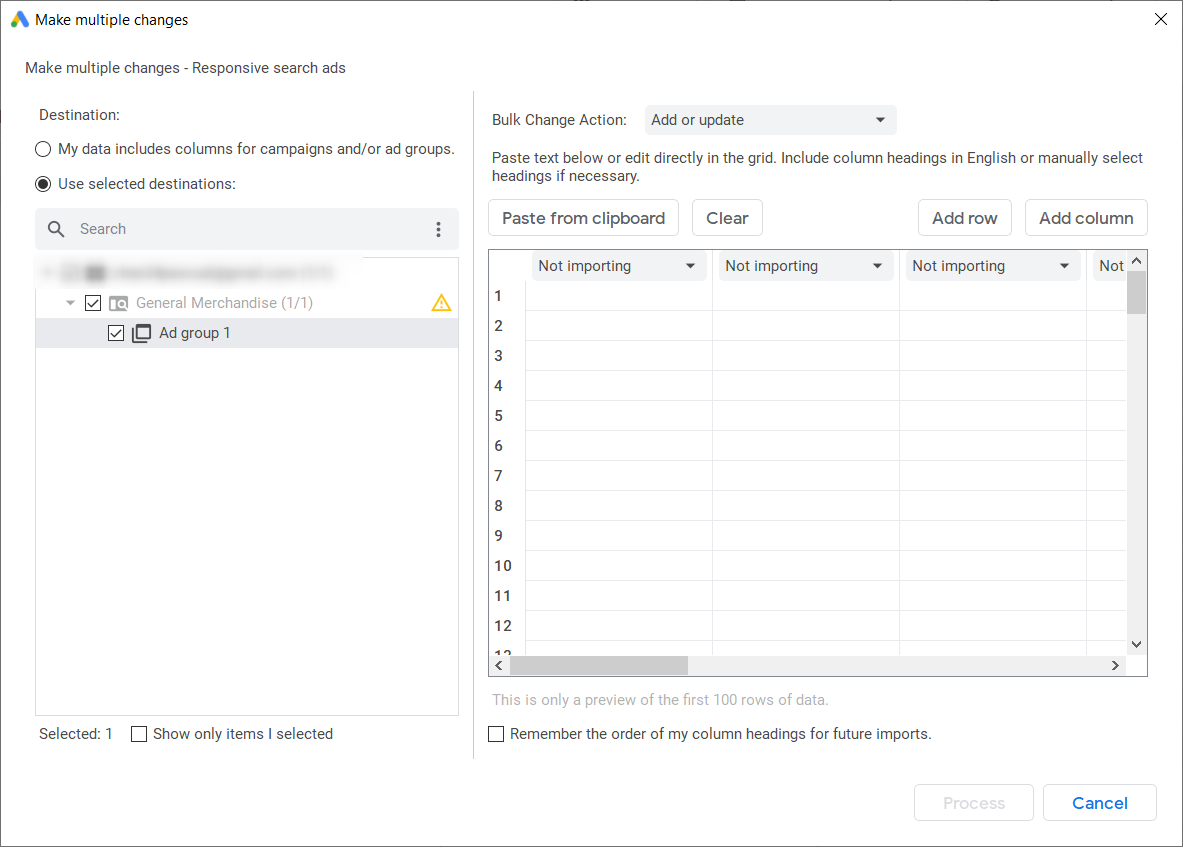1183x847 pixels.
Task: Click the grid scroll-left arrow
Action: click(499, 665)
